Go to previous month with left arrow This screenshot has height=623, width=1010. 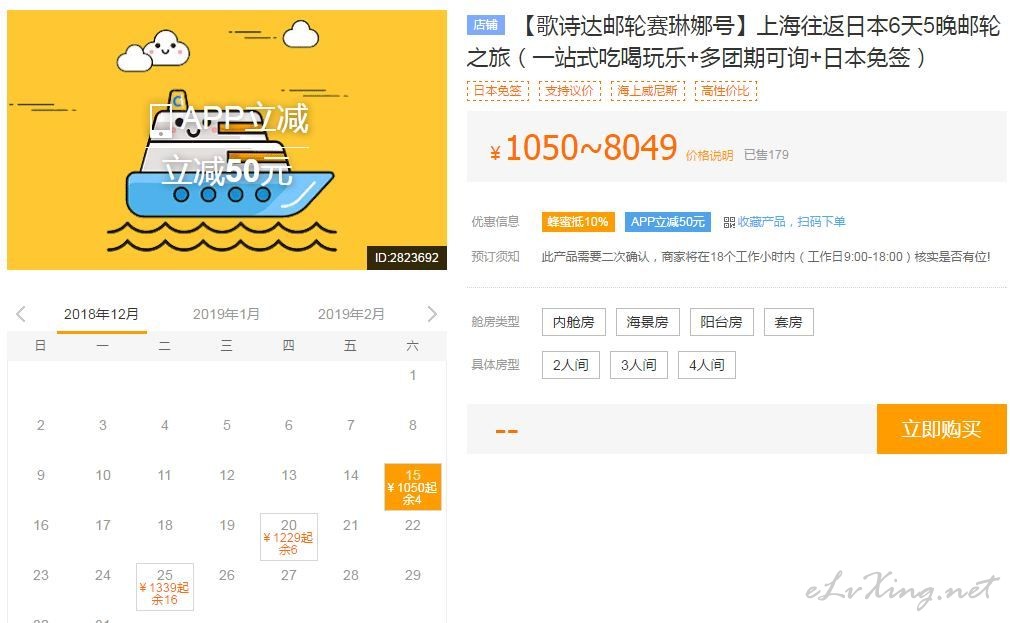[x=21, y=314]
